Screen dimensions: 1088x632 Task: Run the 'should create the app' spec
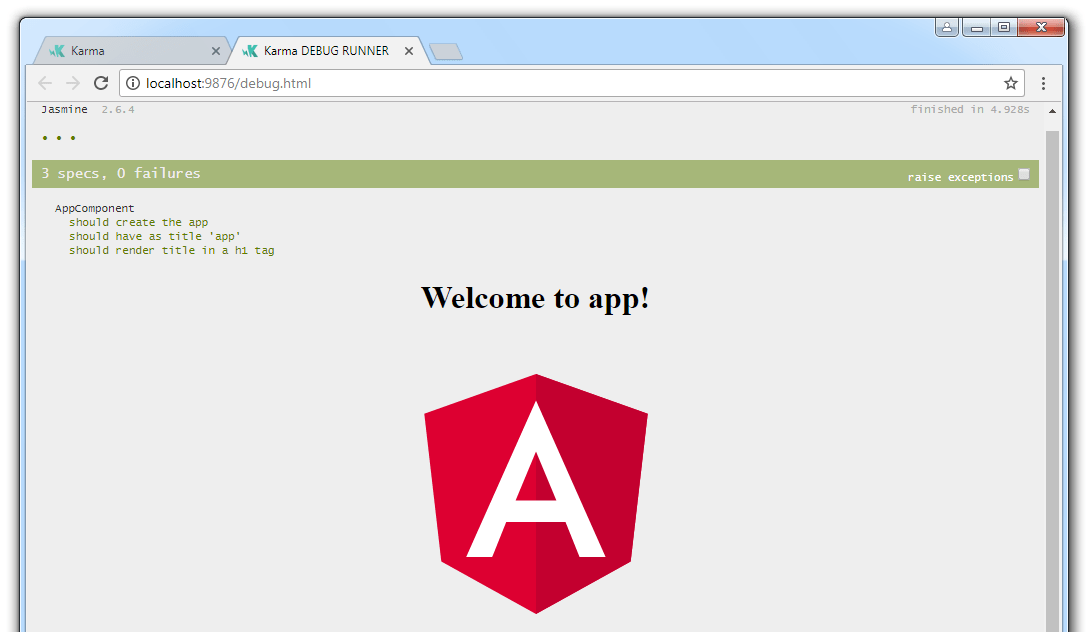(x=139, y=222)
